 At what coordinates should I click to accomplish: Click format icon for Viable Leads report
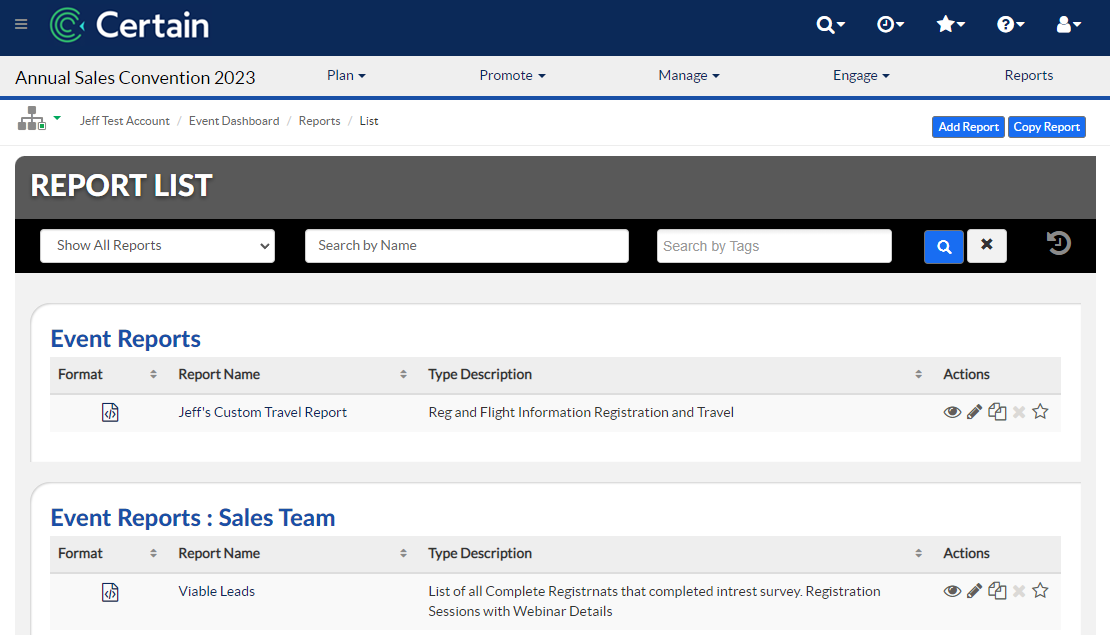coord(110,592)
